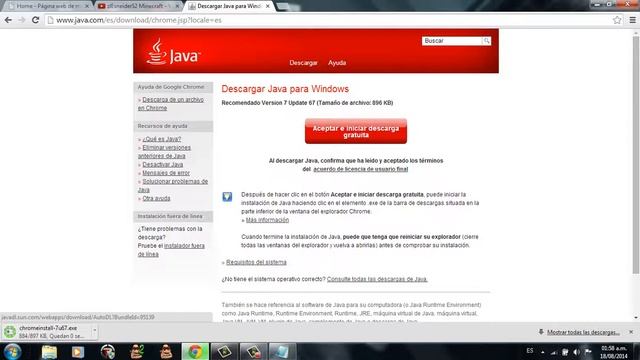Reload the Java download page
640x360 pixels.
coord(36,20)
